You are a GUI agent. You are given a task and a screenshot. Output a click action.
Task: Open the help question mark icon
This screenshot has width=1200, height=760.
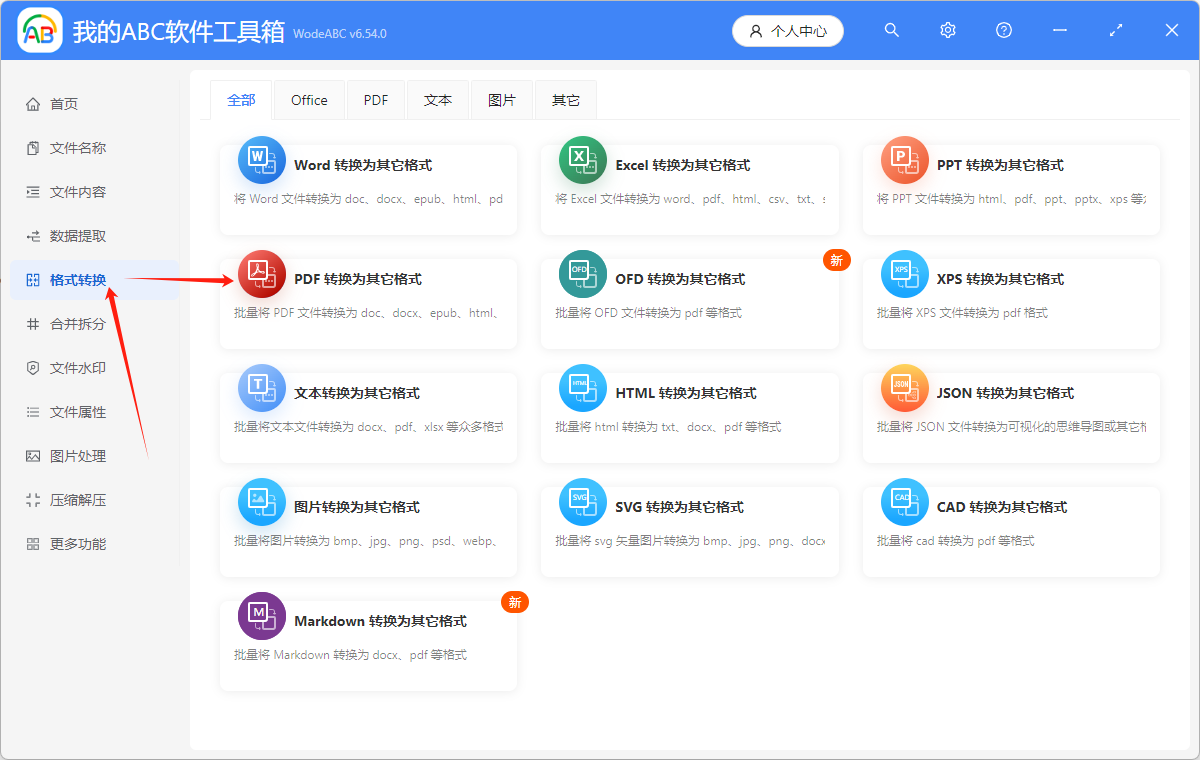(1003, 30)
